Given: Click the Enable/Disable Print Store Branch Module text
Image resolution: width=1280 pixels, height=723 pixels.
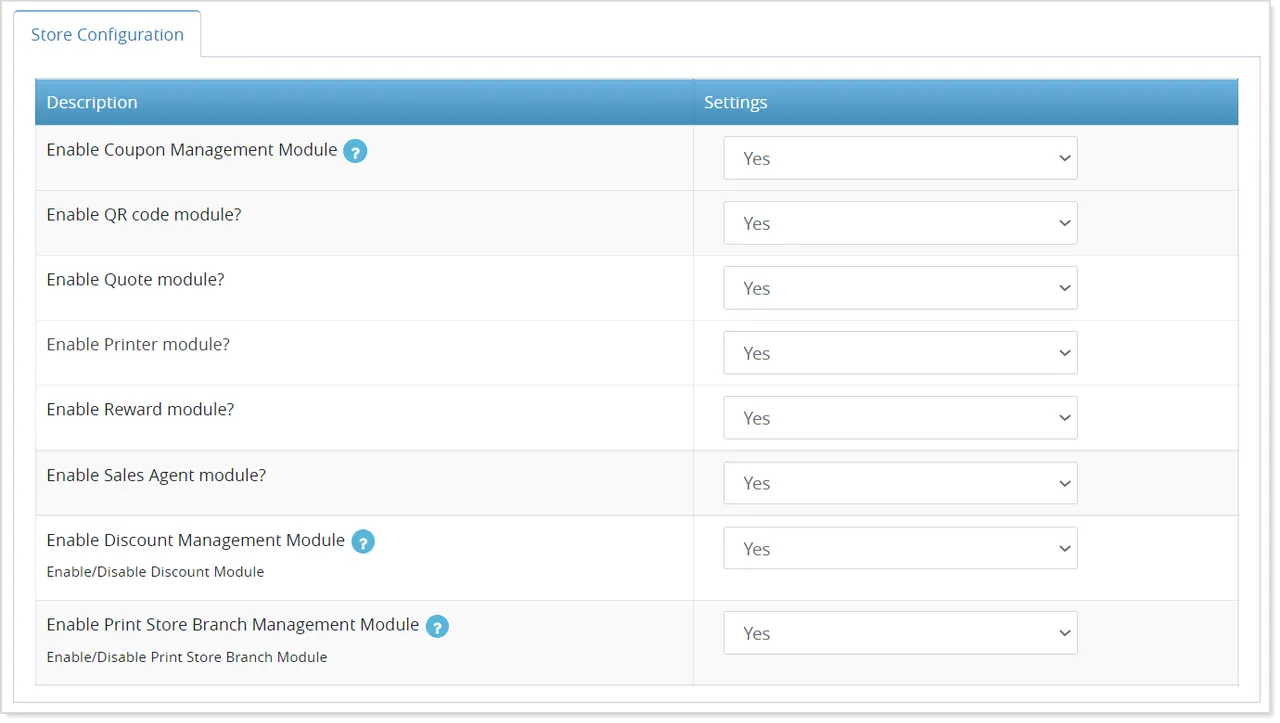Looking at the screenshot, I should tap(187, 657).
